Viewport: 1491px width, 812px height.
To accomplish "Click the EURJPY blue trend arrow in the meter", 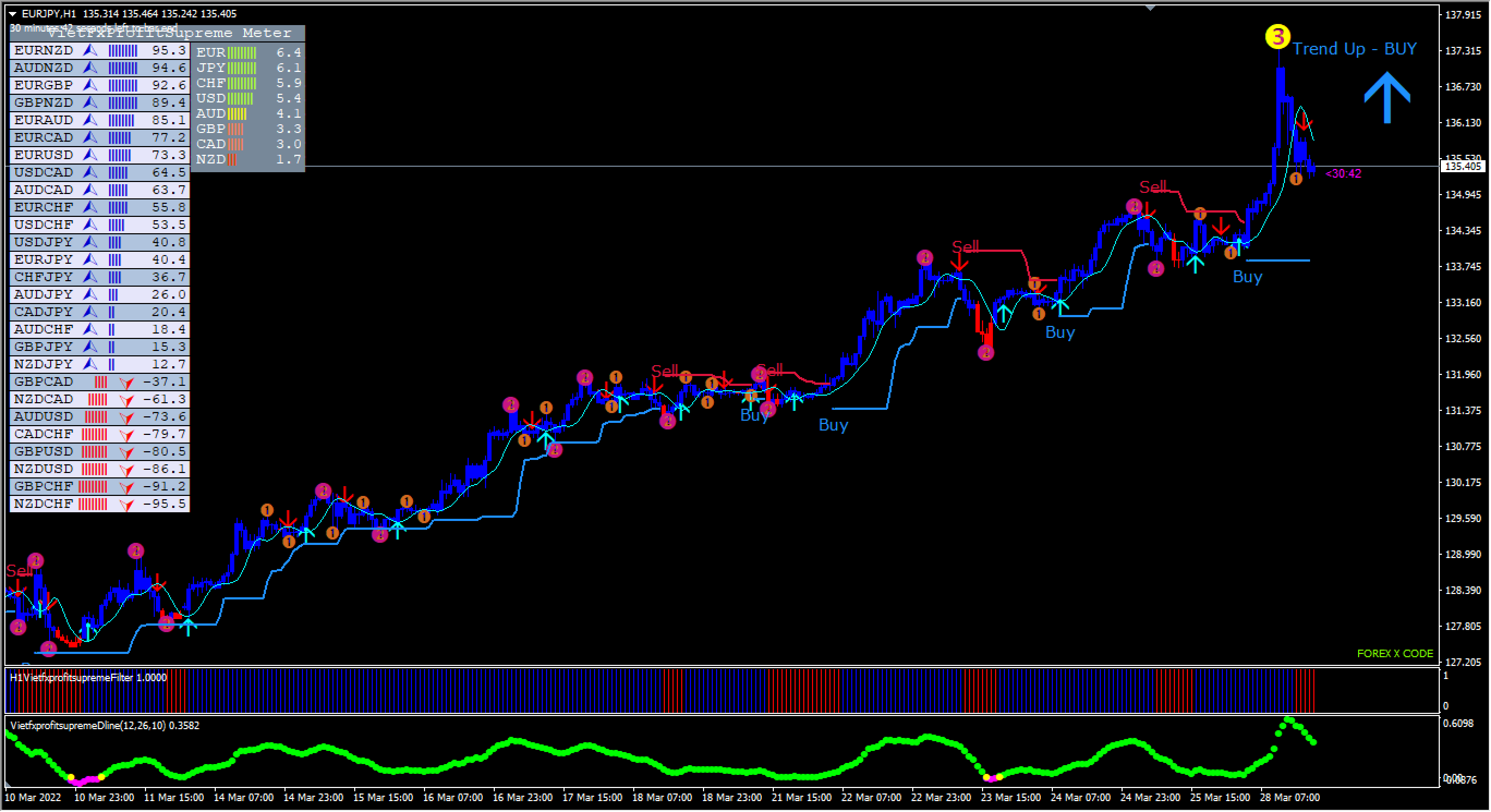I will click(x=90, y=260).
